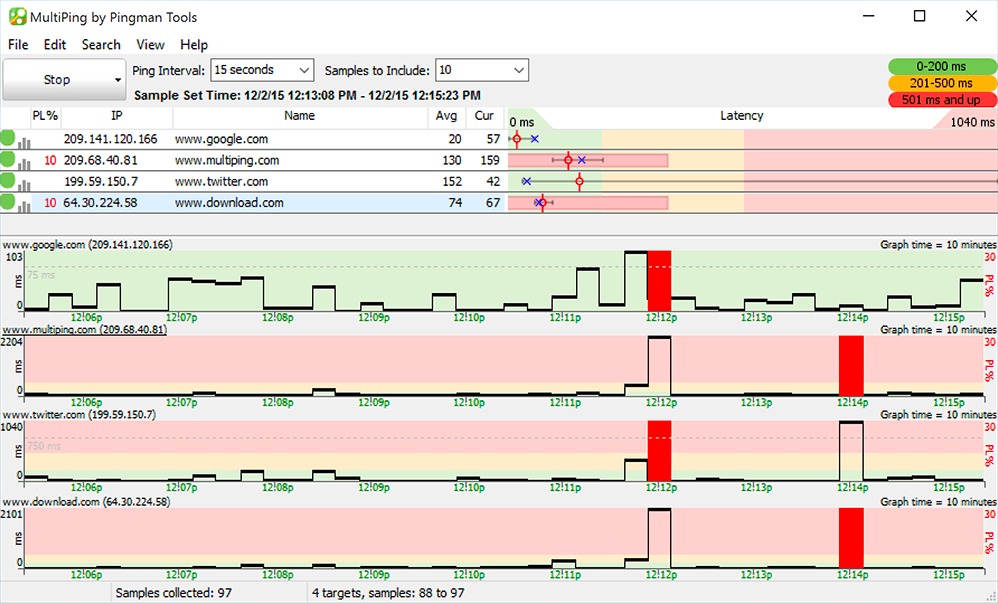This screenshot has width=998, height=603.
Task: Click the red 501 ms and up swatch
Action: 942,100
